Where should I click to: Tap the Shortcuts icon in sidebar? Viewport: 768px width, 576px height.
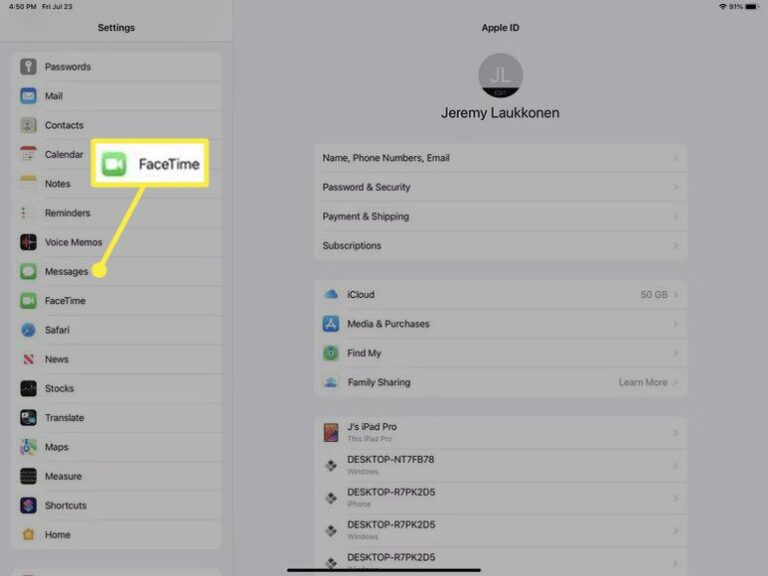(28, 505)
